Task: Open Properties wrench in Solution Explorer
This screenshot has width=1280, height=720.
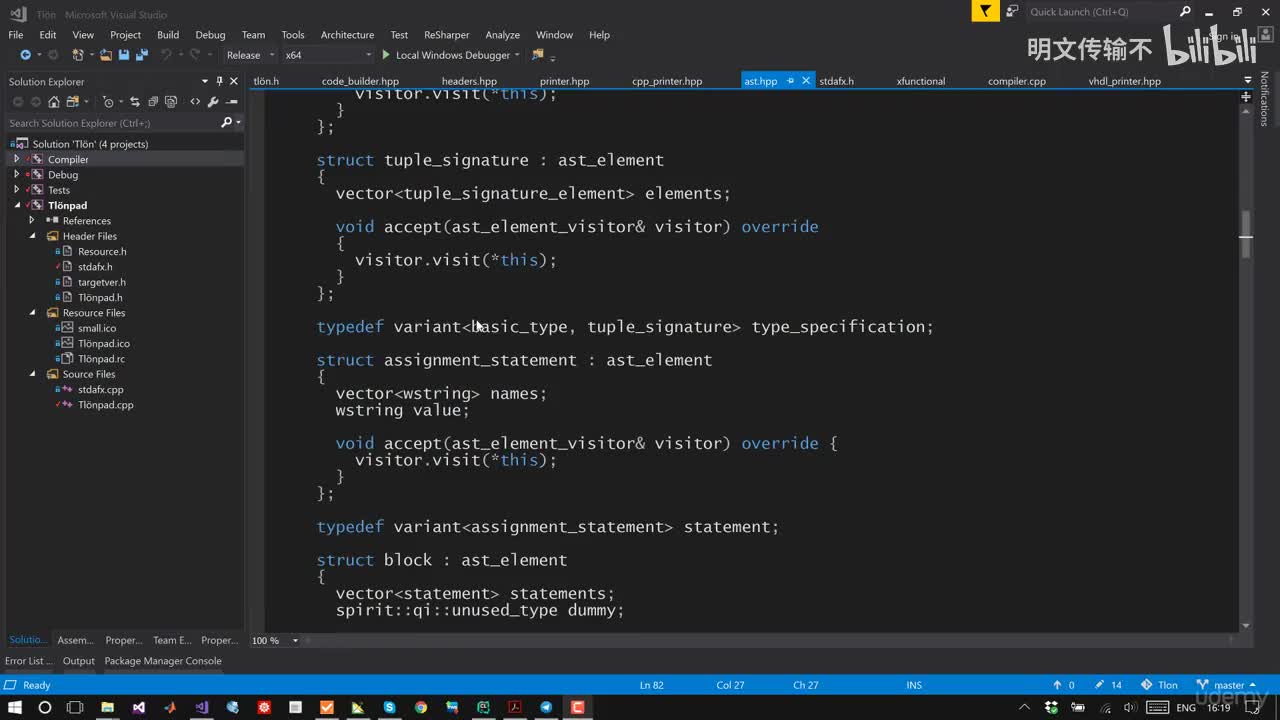Action: [213, 102]
